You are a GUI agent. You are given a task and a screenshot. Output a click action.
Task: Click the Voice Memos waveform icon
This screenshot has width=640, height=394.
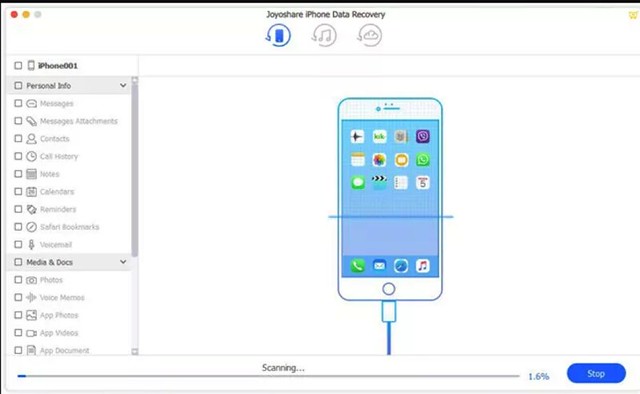tap(31, 298)
